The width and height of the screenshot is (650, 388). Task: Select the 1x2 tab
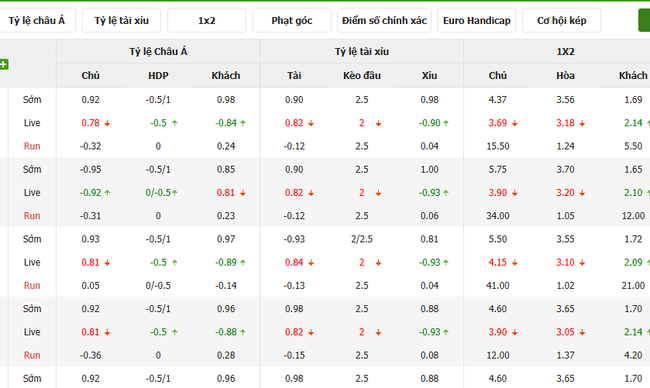tap(206, 20)
